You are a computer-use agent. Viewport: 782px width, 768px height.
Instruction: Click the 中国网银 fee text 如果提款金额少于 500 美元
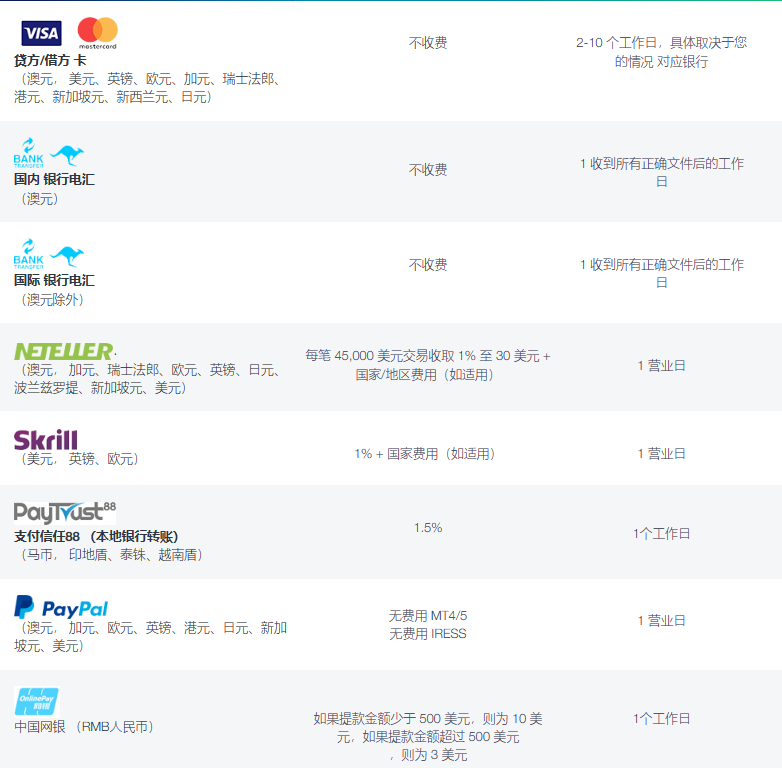428,737
